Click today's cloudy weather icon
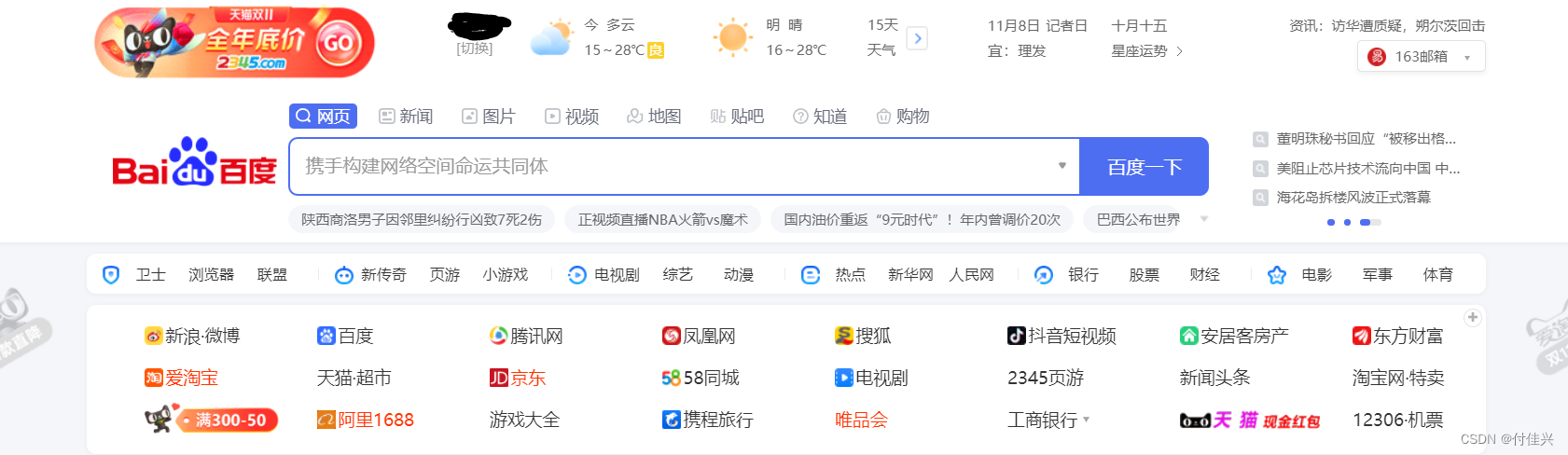 (x=551, y=37)
